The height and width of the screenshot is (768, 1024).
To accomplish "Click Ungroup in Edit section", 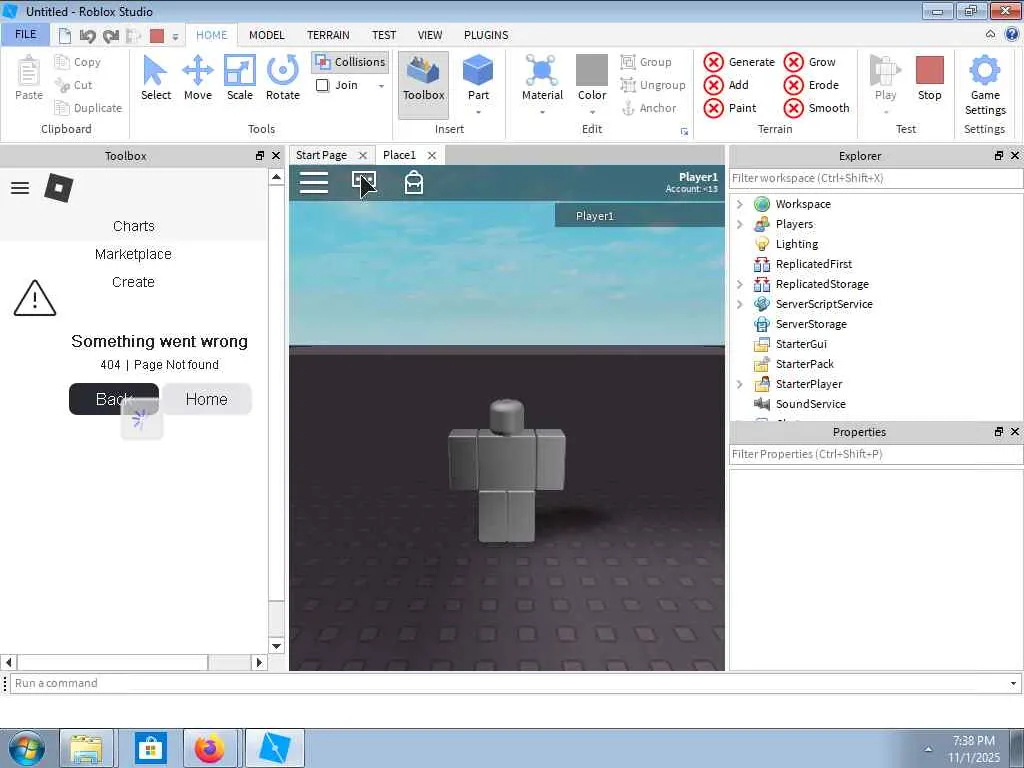I will [x=653, y=85].
